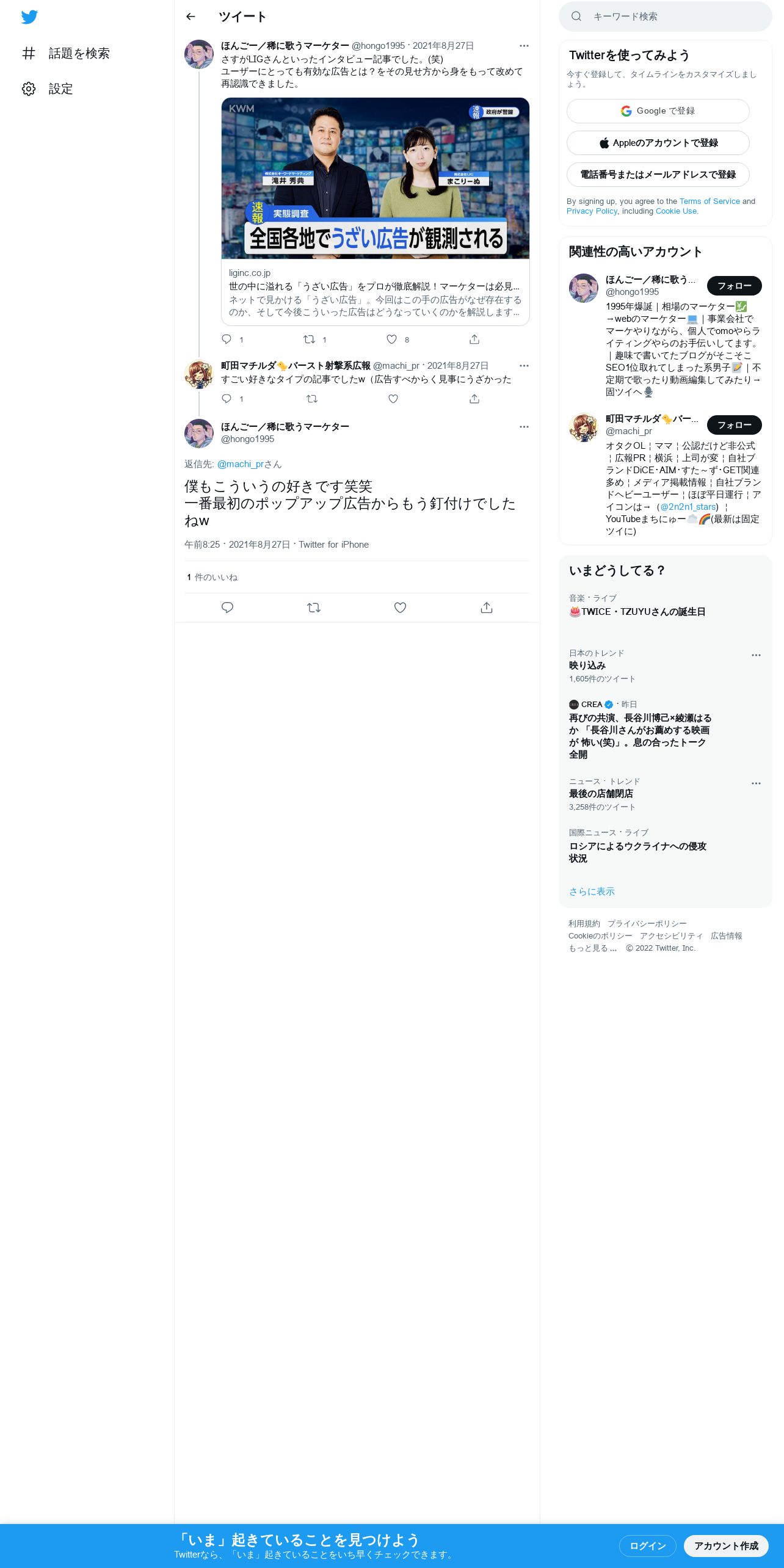Like the first tweet with 8 likes
Image resolution: width=784 pixels, height=1568 pixels.
pyautogui.click(x=392, y=339)
